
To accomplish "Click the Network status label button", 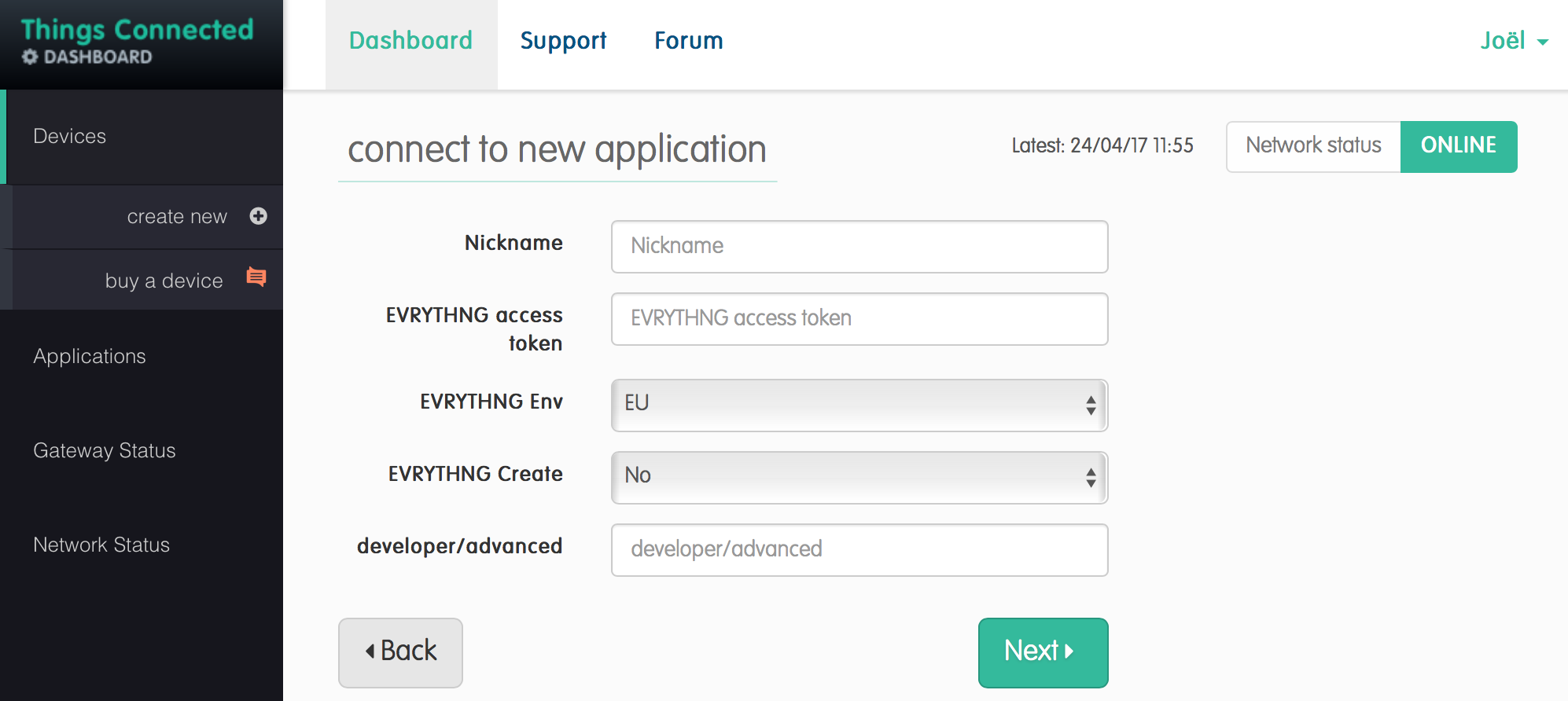I will tap(1313, 146).
